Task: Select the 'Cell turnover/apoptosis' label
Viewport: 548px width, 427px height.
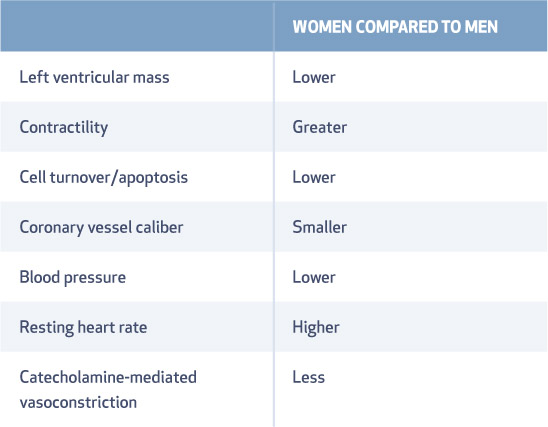Action: 104,178
